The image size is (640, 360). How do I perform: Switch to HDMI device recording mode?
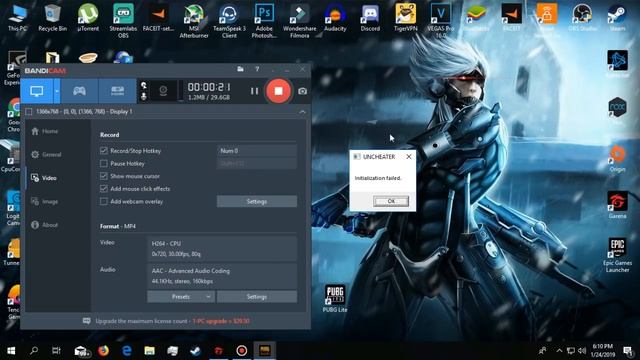pos(118,91)
